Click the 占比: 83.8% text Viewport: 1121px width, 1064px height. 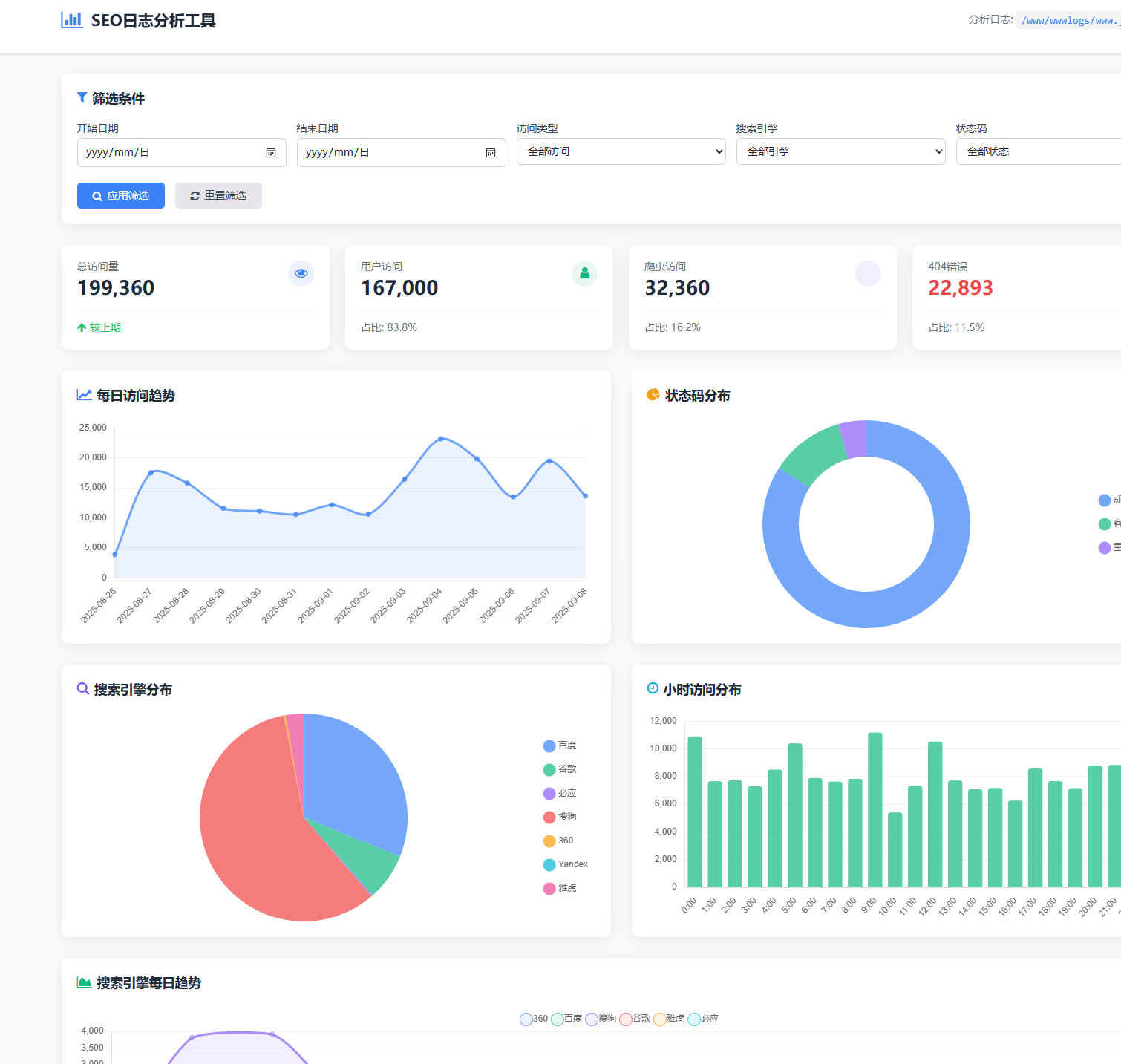[x=389, y=327]
